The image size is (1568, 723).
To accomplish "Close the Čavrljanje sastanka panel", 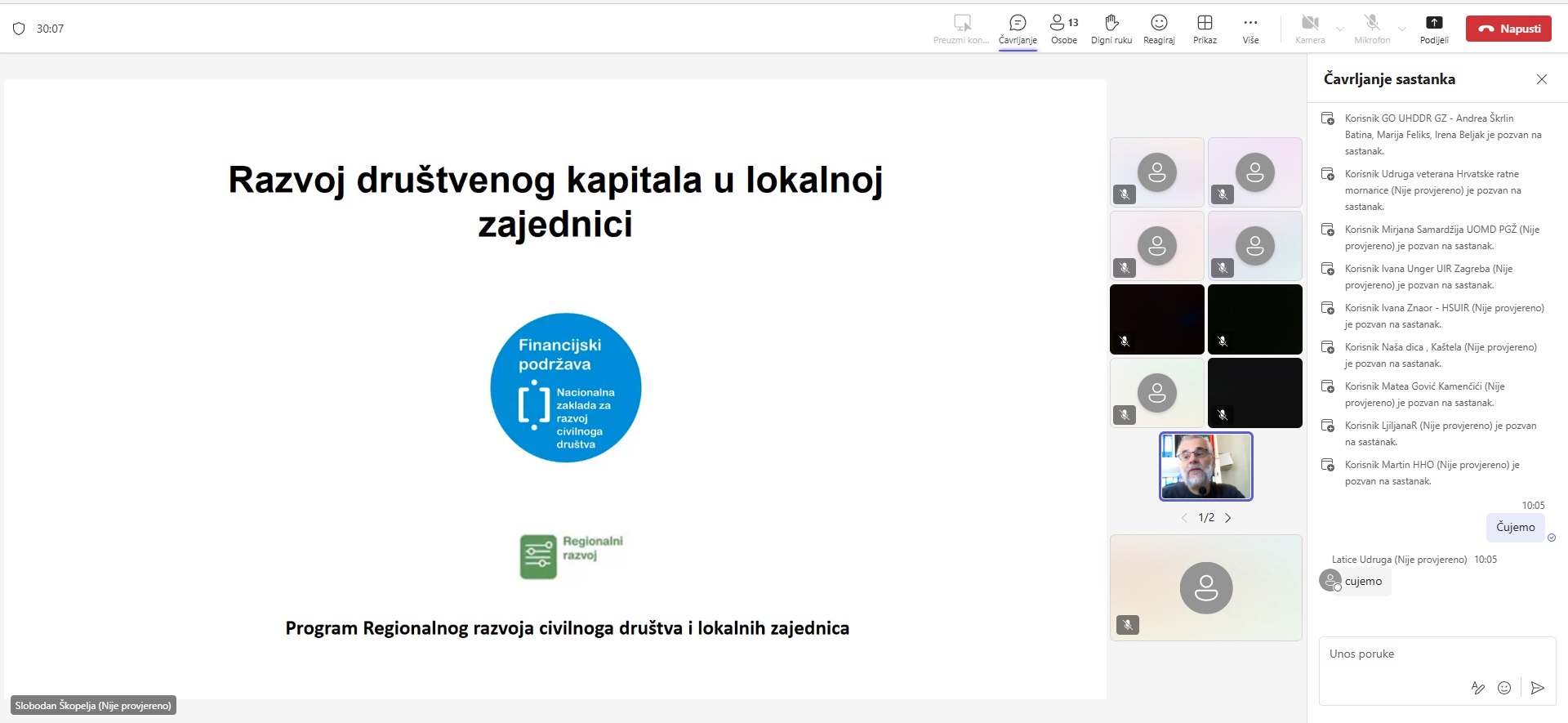I will pos(1541,79).
